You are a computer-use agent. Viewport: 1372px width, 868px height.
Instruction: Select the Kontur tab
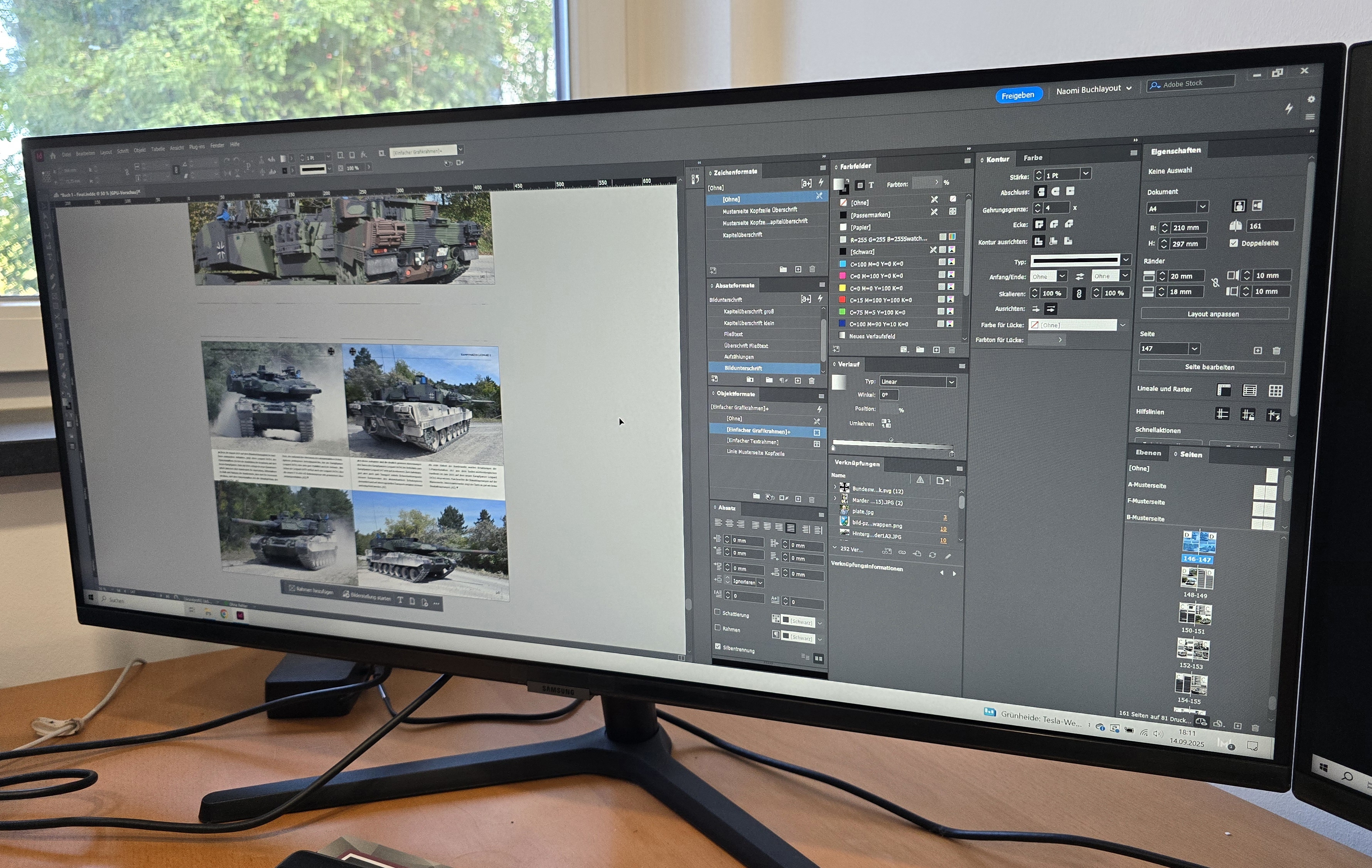pos(997,160)
